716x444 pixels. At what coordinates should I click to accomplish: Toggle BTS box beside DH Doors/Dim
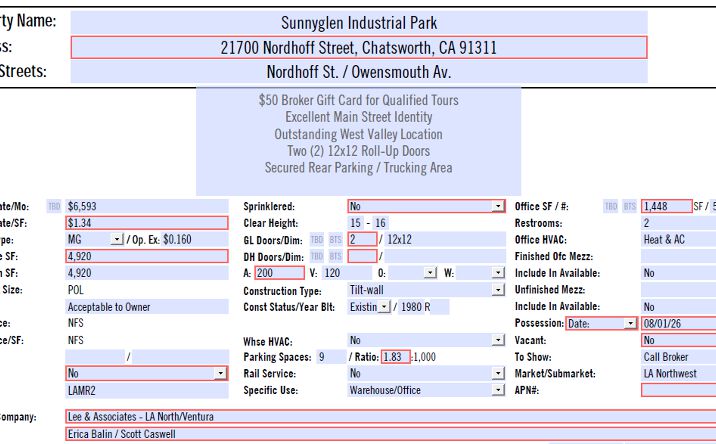(x=336, y=256)
